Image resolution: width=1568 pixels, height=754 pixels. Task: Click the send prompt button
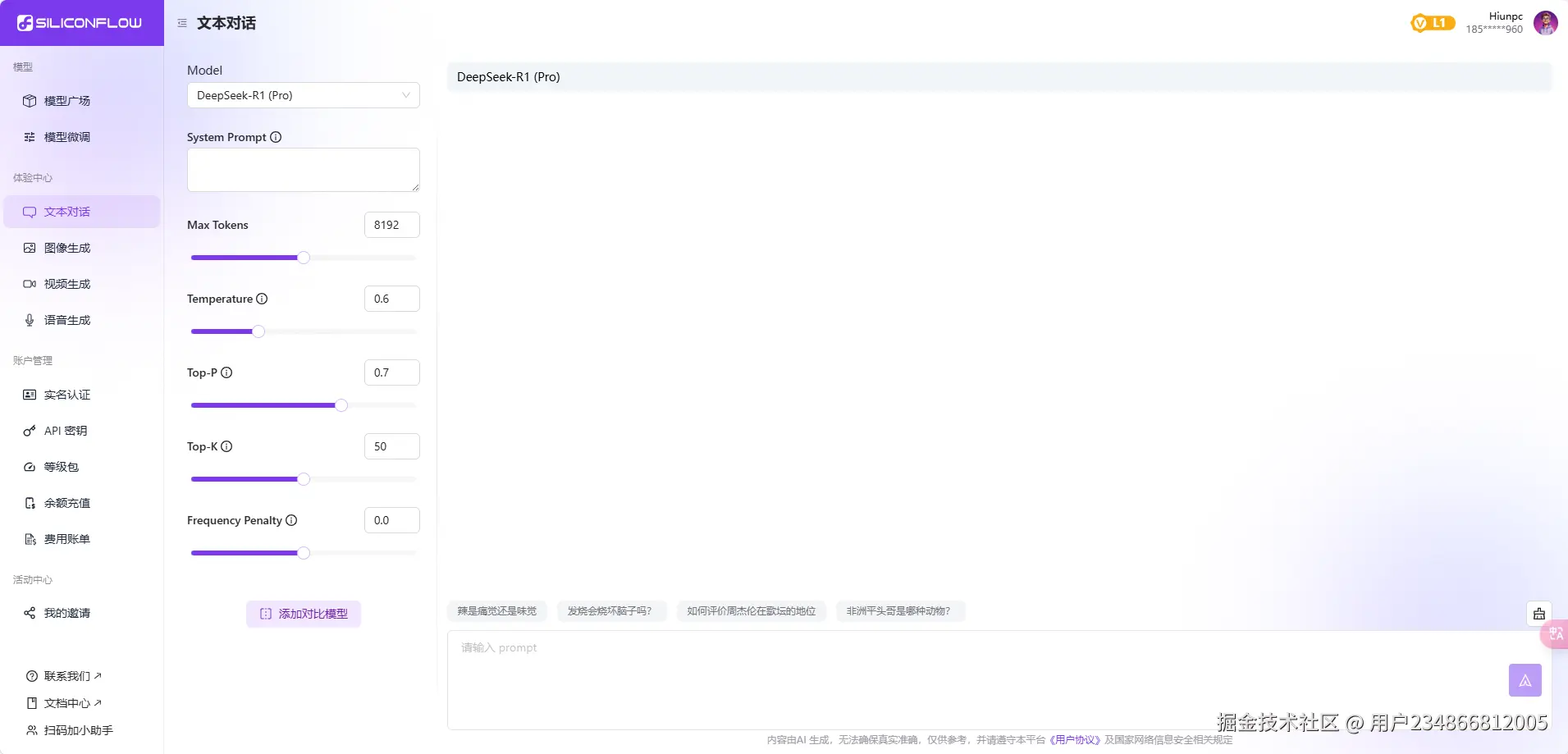1525,680
